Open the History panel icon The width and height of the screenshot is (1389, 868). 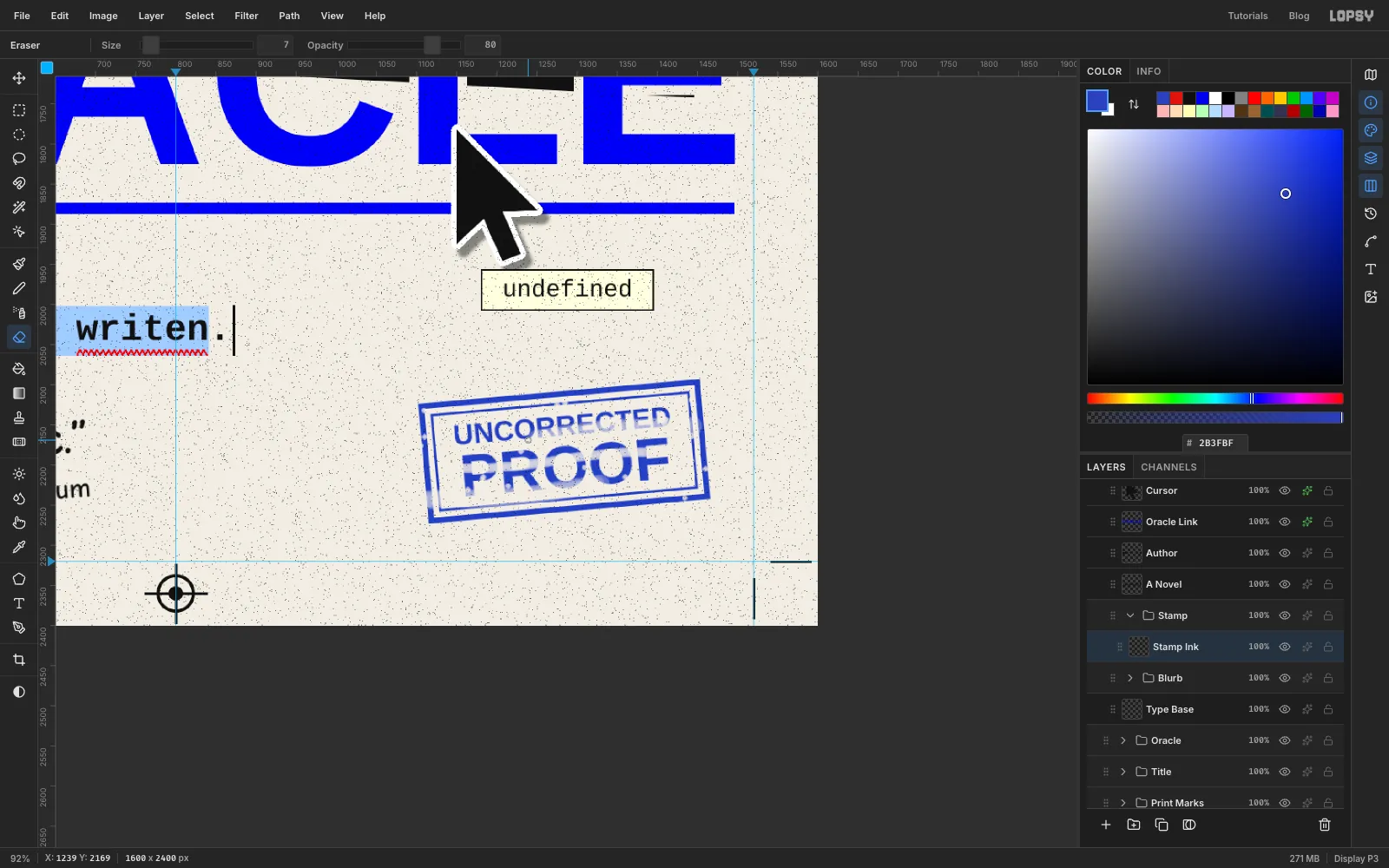[1371, 214]
